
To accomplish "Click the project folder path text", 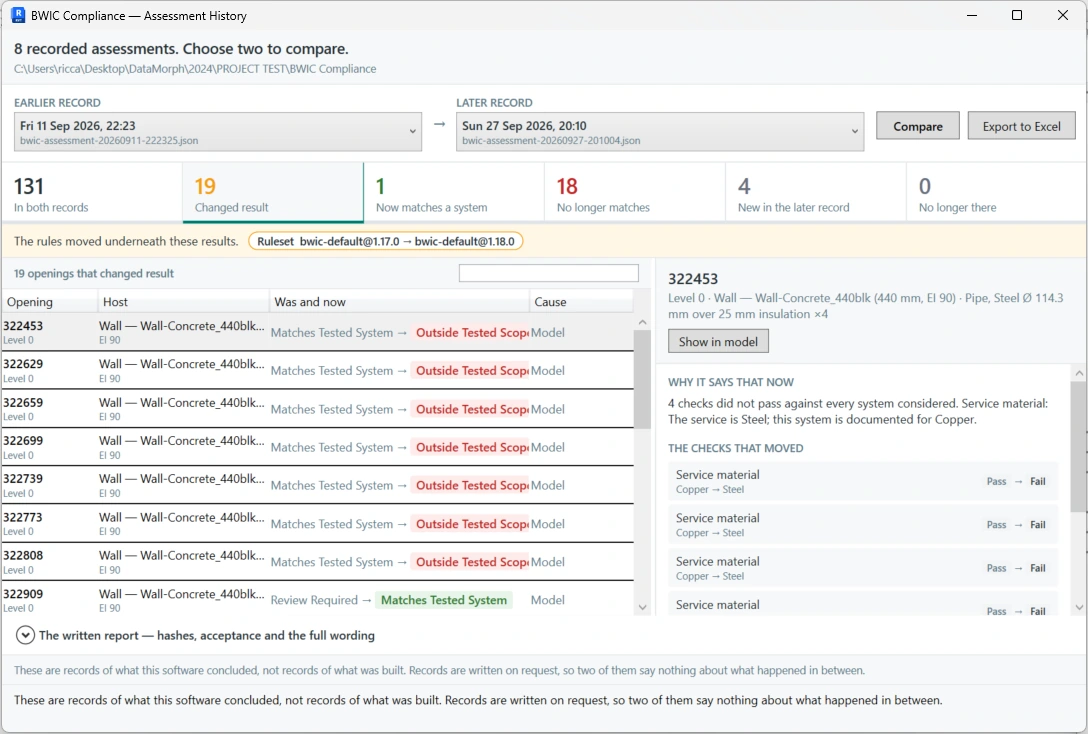I will (195, 69).
